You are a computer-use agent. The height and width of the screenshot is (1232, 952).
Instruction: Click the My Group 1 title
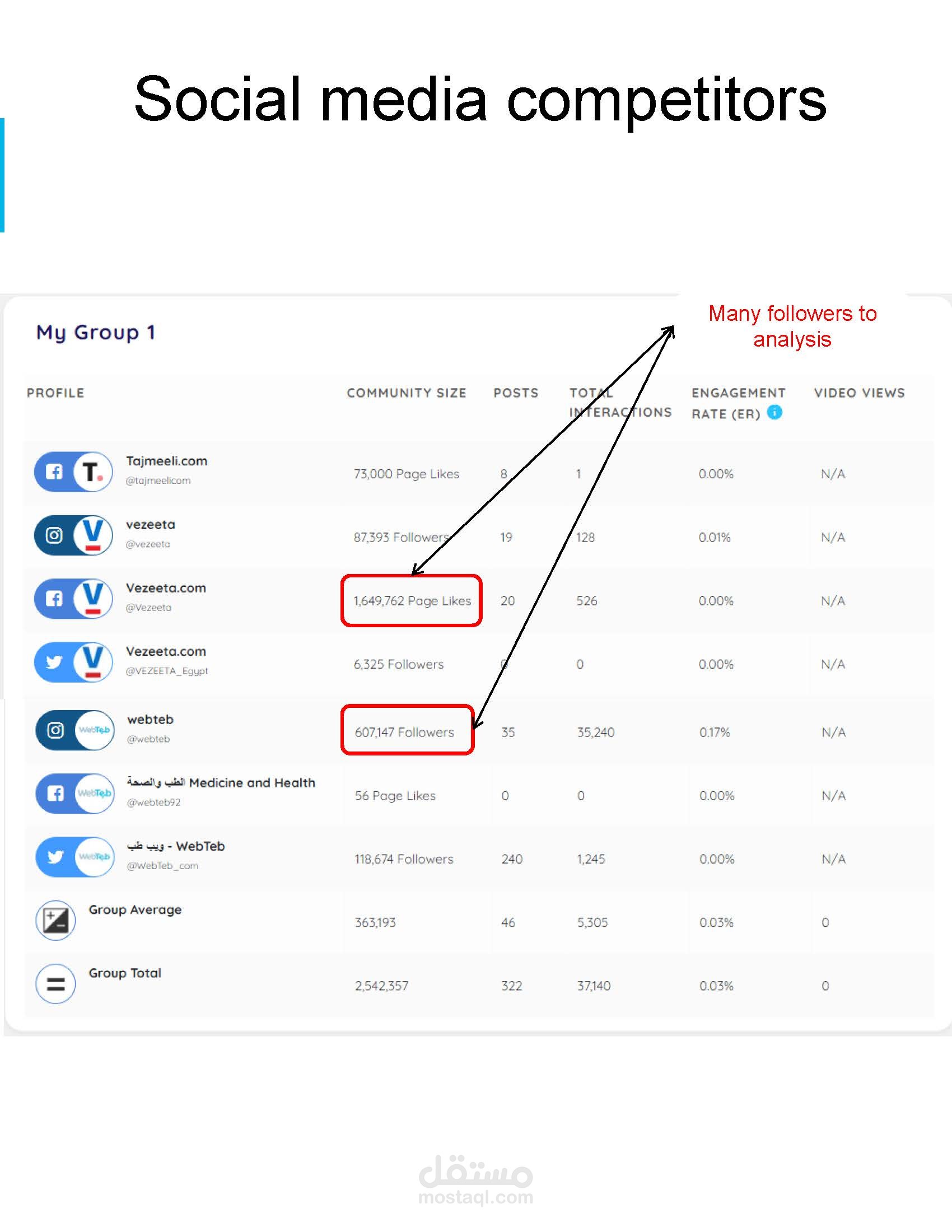[95, 332]
